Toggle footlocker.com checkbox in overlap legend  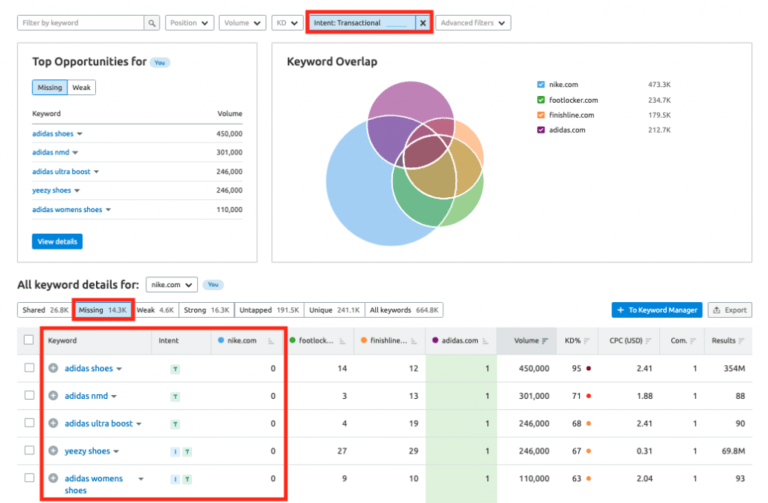541,100
